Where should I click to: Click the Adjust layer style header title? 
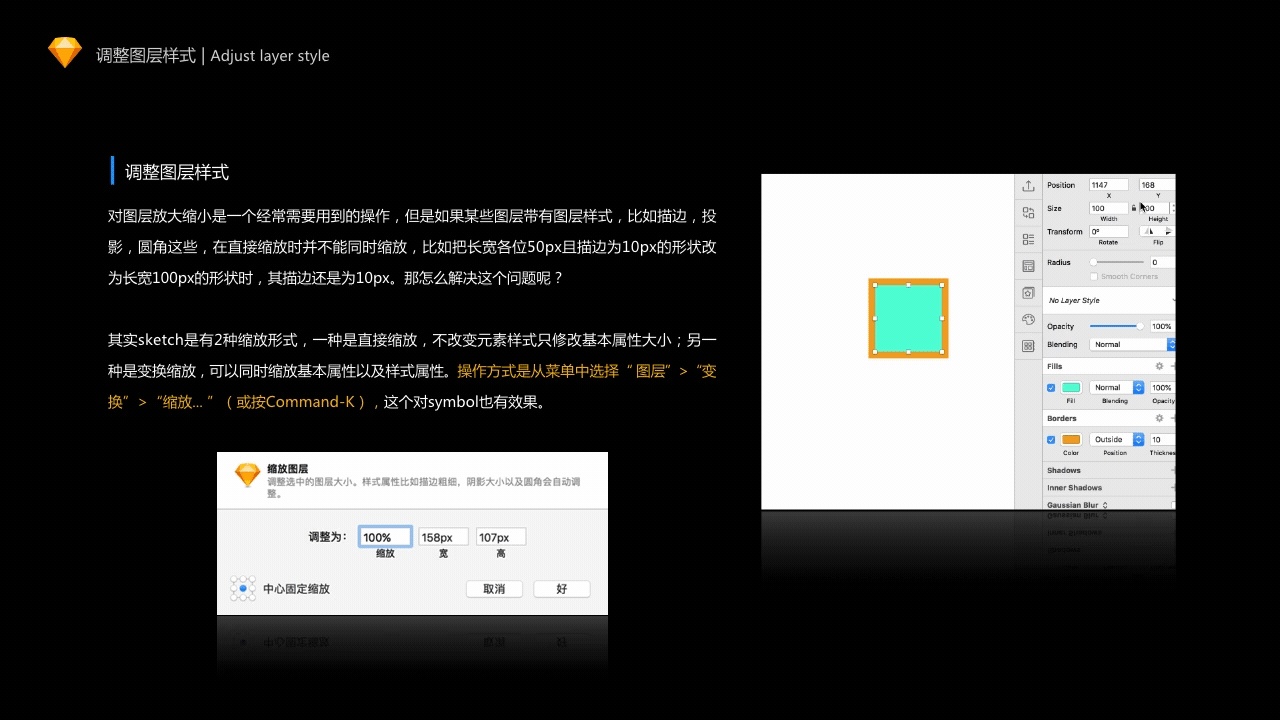tap(270, 56)
